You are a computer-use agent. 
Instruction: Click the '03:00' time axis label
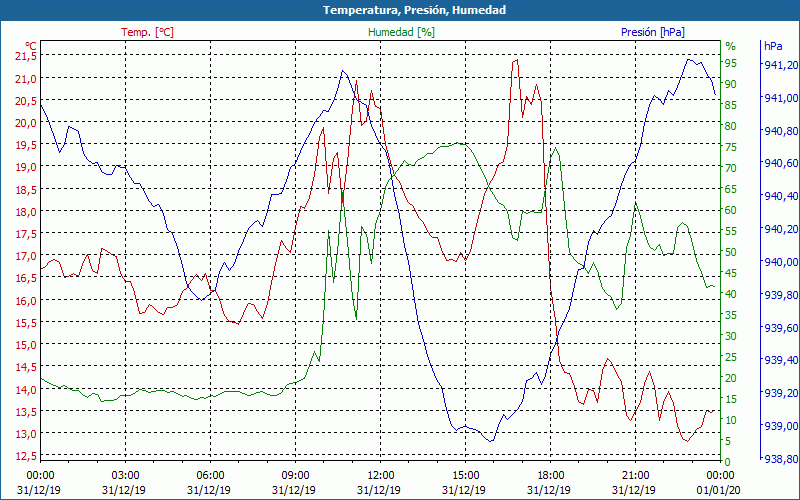(x=125, y=476)
